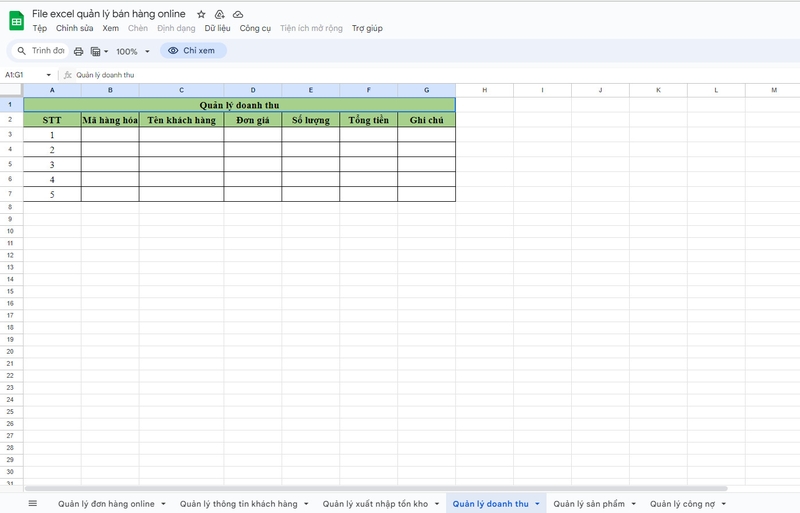Viewport: 800px width, 513px height.
Task: Select column M header
Action: [x=774, y=90]
